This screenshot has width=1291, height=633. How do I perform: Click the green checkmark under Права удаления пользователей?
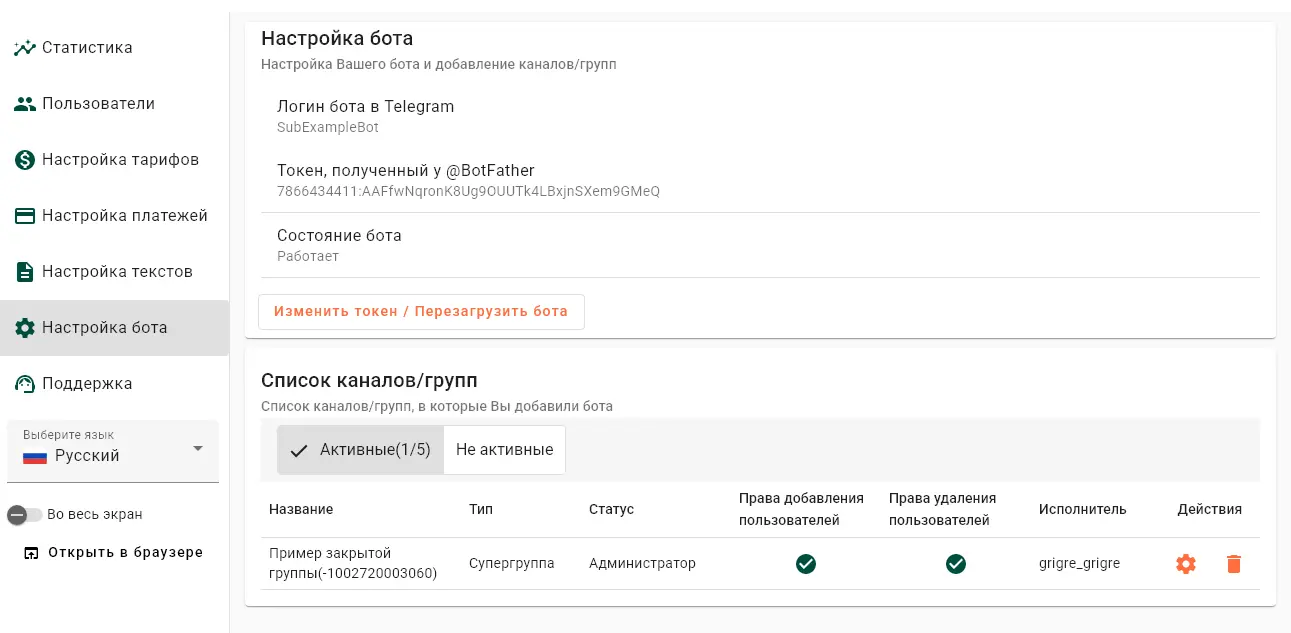[956, 564]
